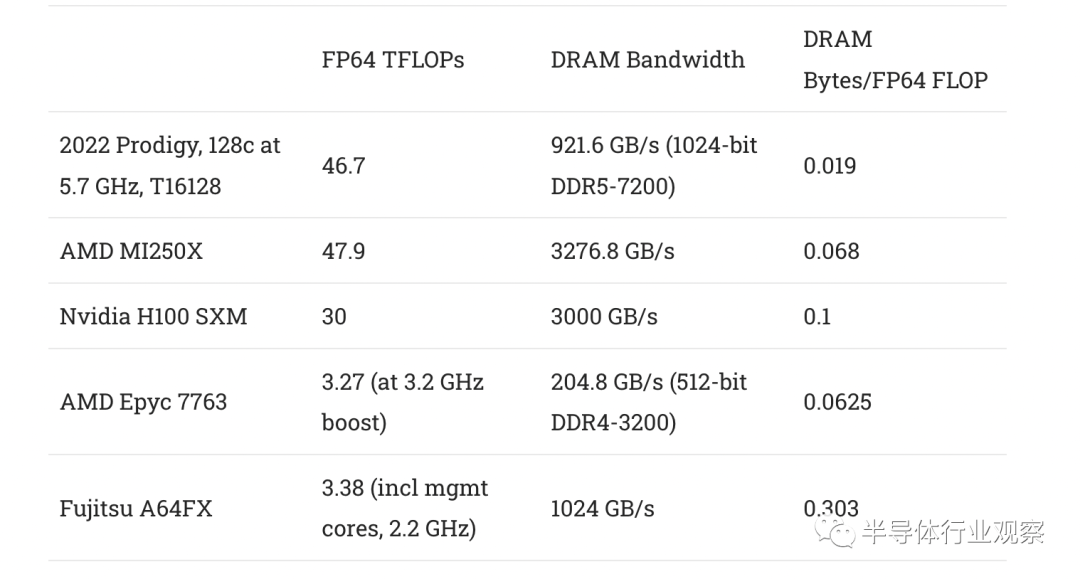Click the DRAM Bandwidth column header
Screen dimensions: 1080x579
tap(647, 60)
